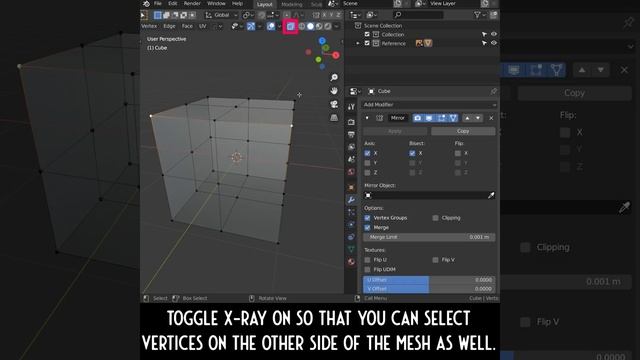Open the Active Tool properties tab
The width and height of the screenshot is (640, 360).
pos(351,107)
